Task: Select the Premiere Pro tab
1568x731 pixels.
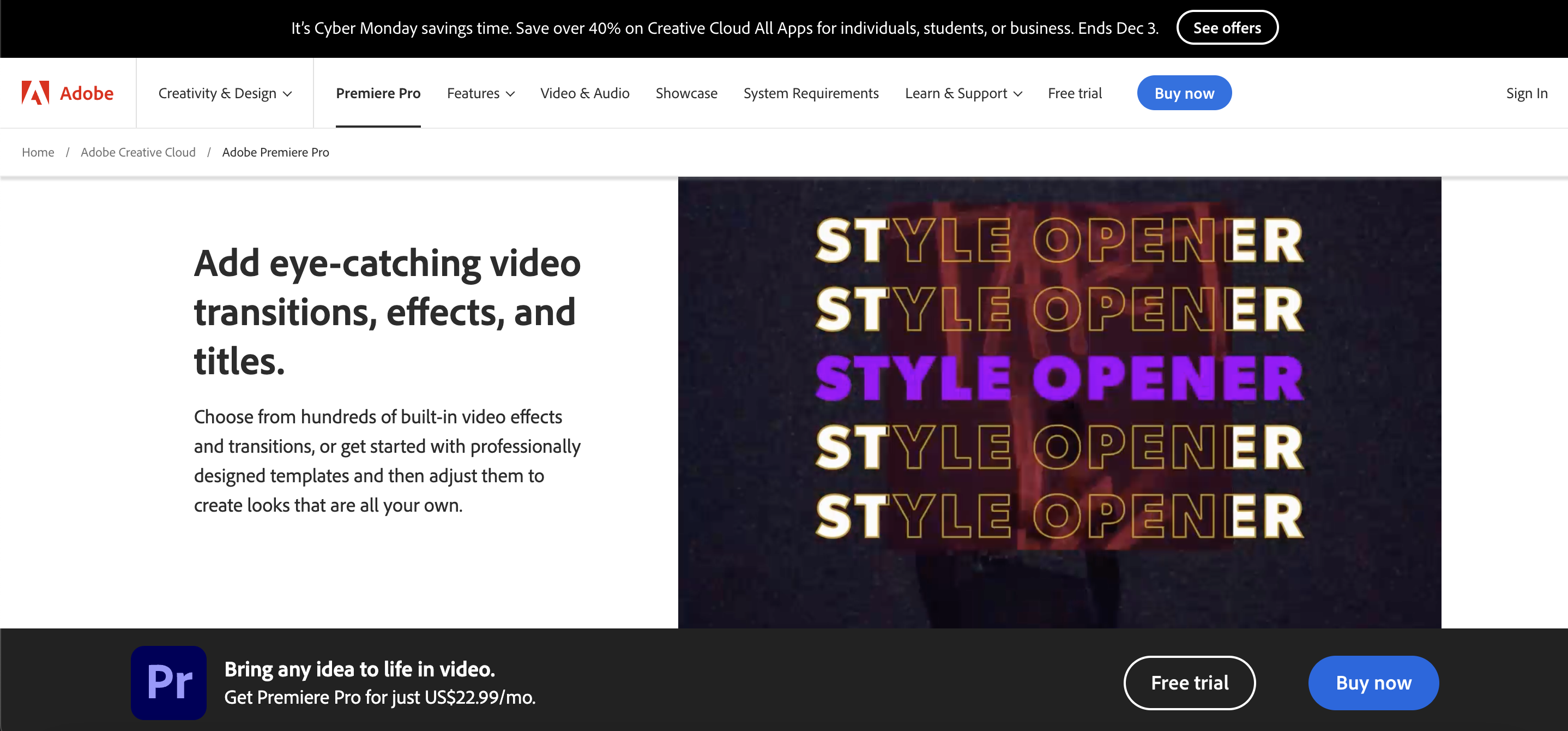Action: 378,93
